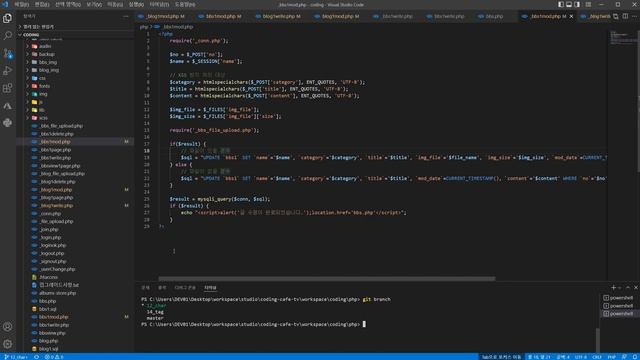Open the Source Control view
This screenshot has height=360, width=640.
click(7, 53)
